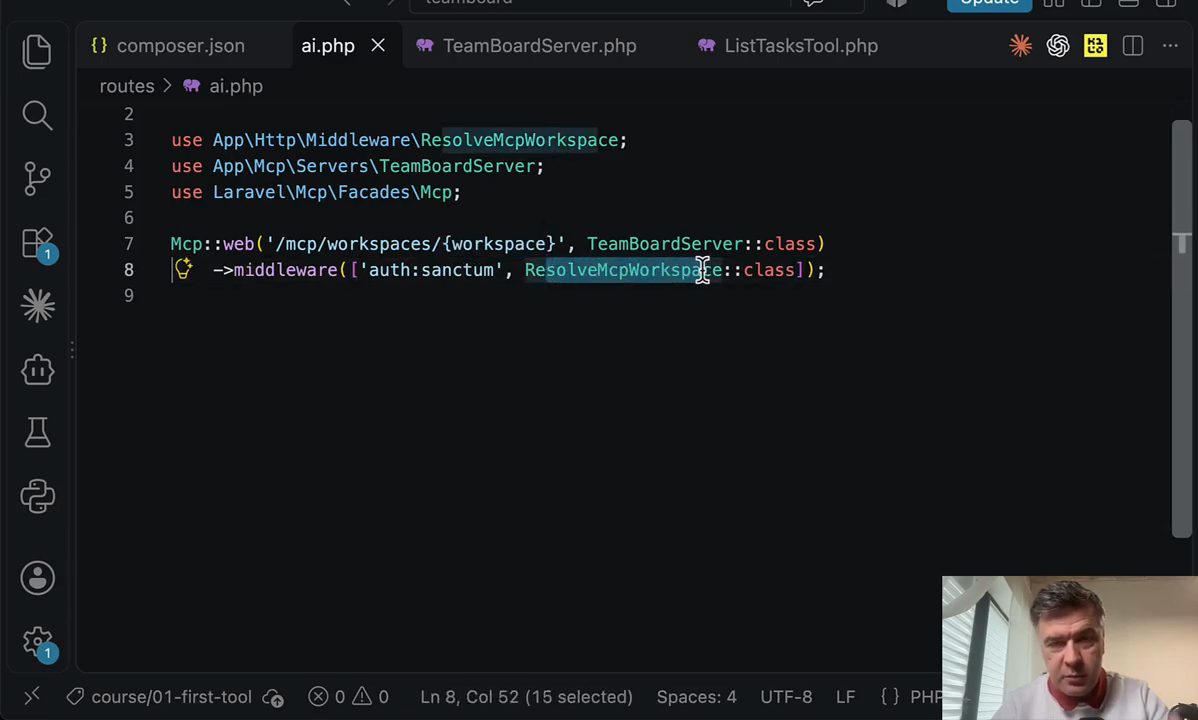
Task: Open the editor More Actions menu
Action: pos(1170,46)
